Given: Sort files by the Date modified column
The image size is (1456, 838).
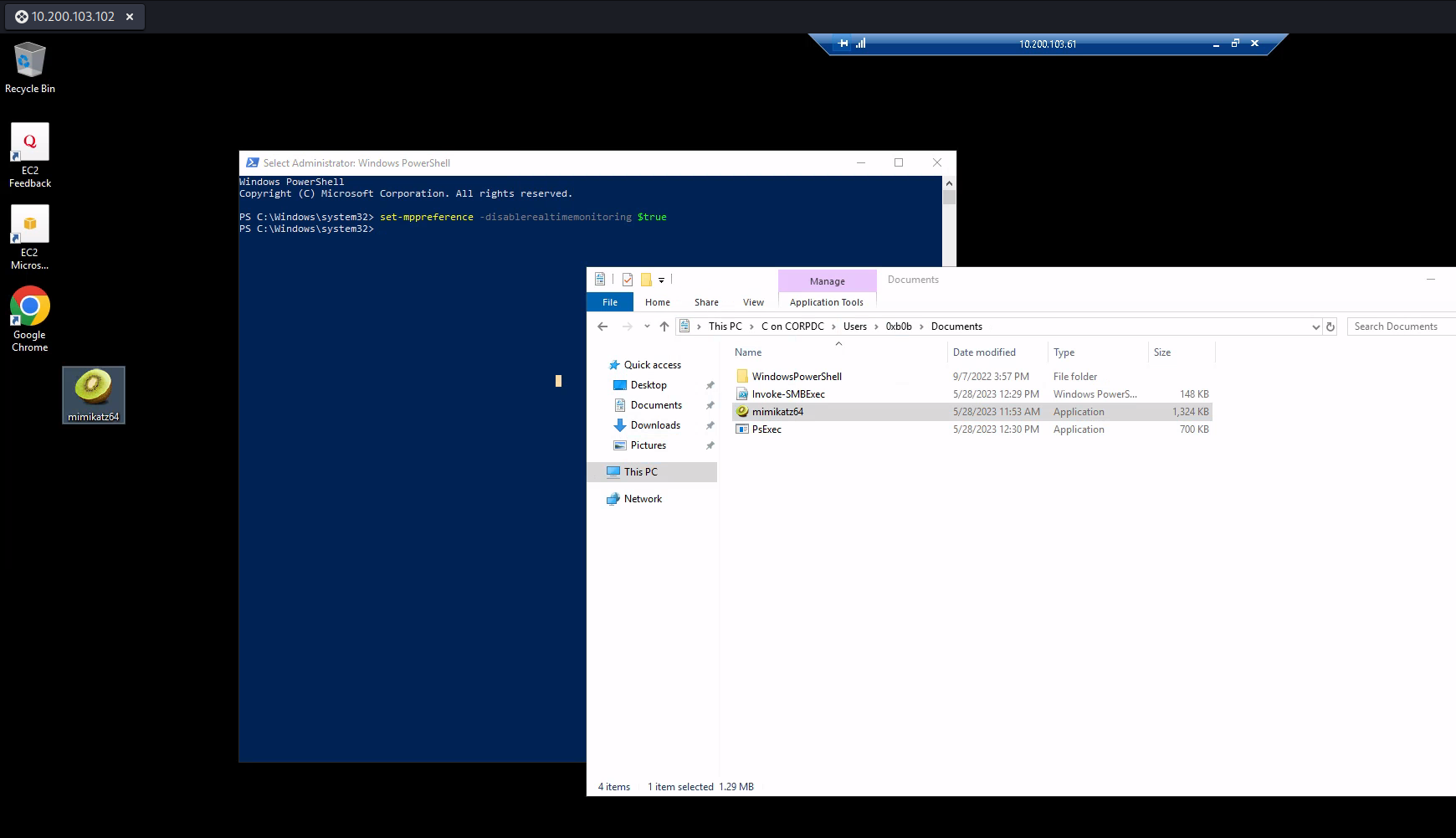Looking at the screenshot, I should pyautogui.click(x=984, y=352).
